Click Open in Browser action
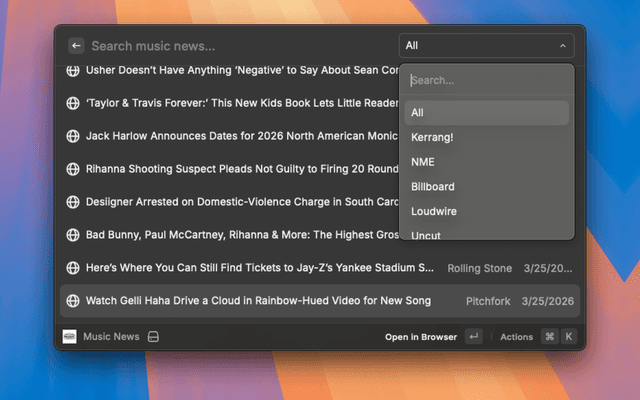 tap(422, 337)
